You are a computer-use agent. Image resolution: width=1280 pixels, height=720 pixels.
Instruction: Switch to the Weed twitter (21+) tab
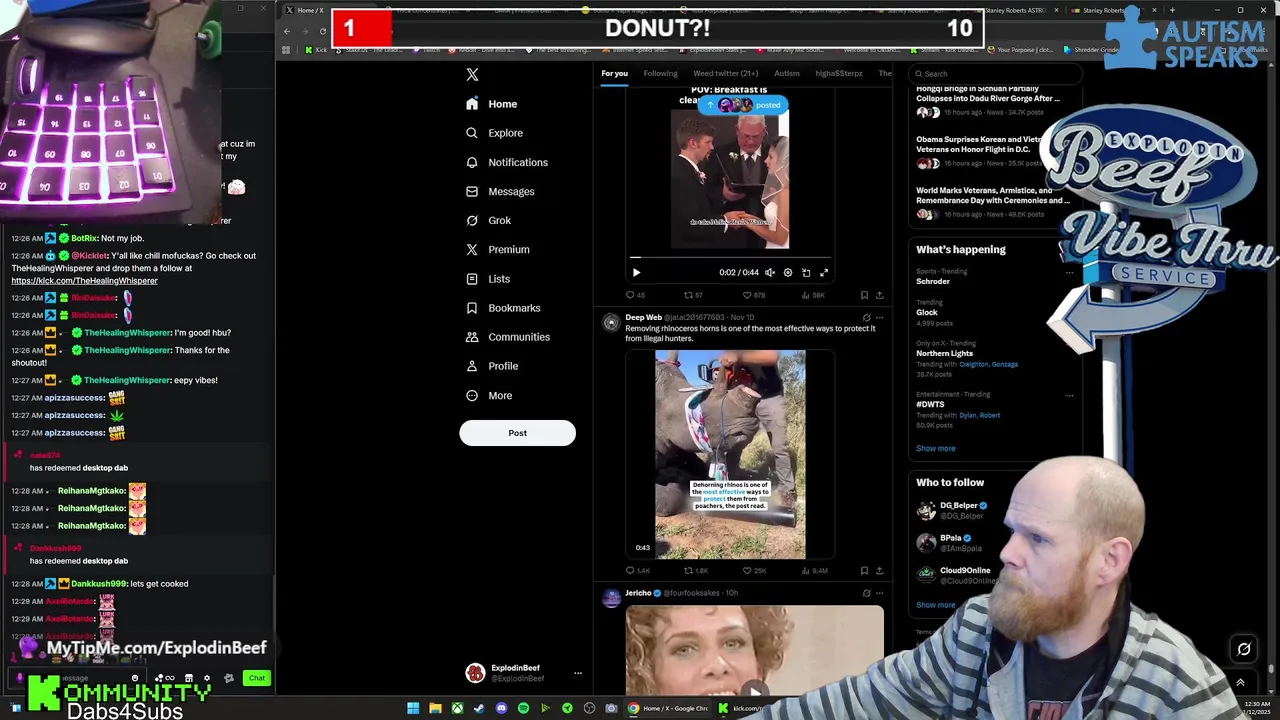[725, 73]
